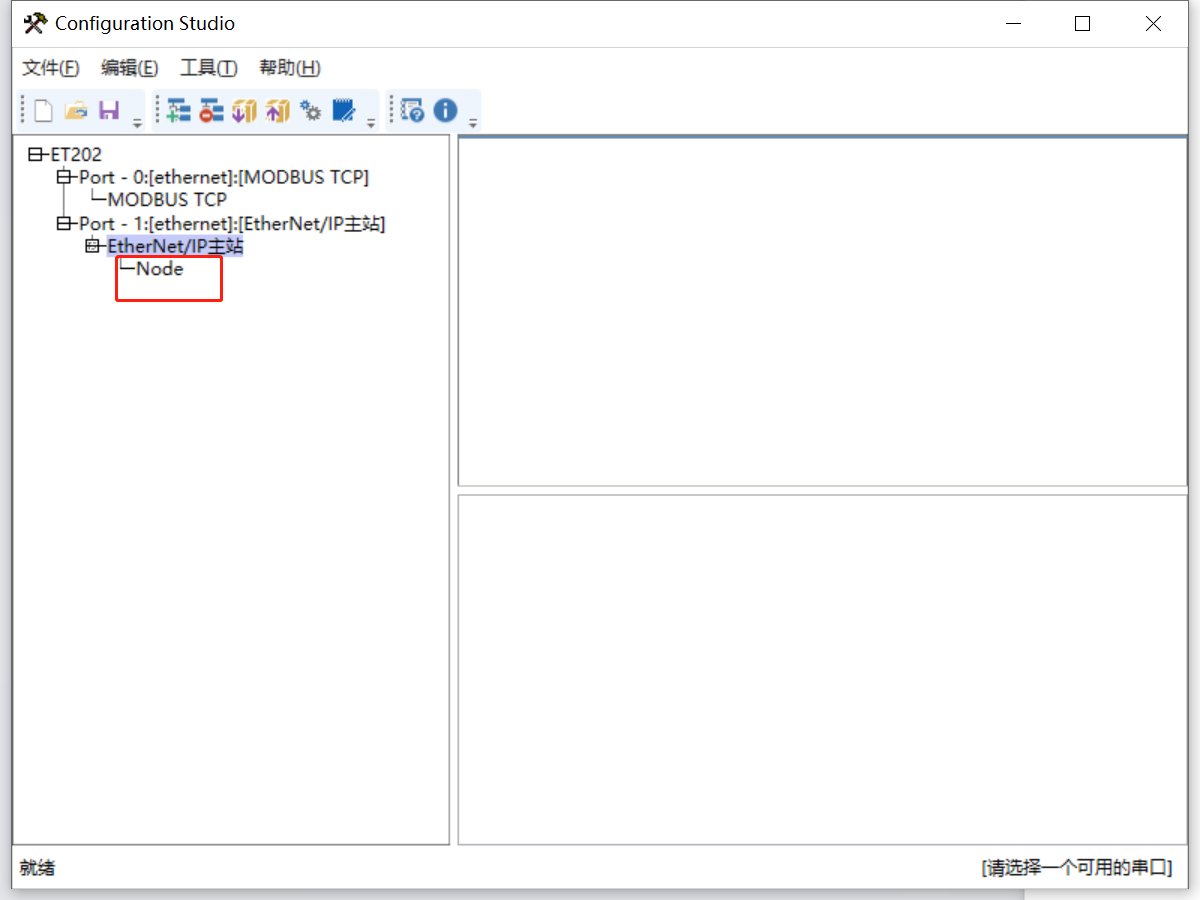
Task: Save the configuration with the purple floppy disk icon
Action: point(109,110)
